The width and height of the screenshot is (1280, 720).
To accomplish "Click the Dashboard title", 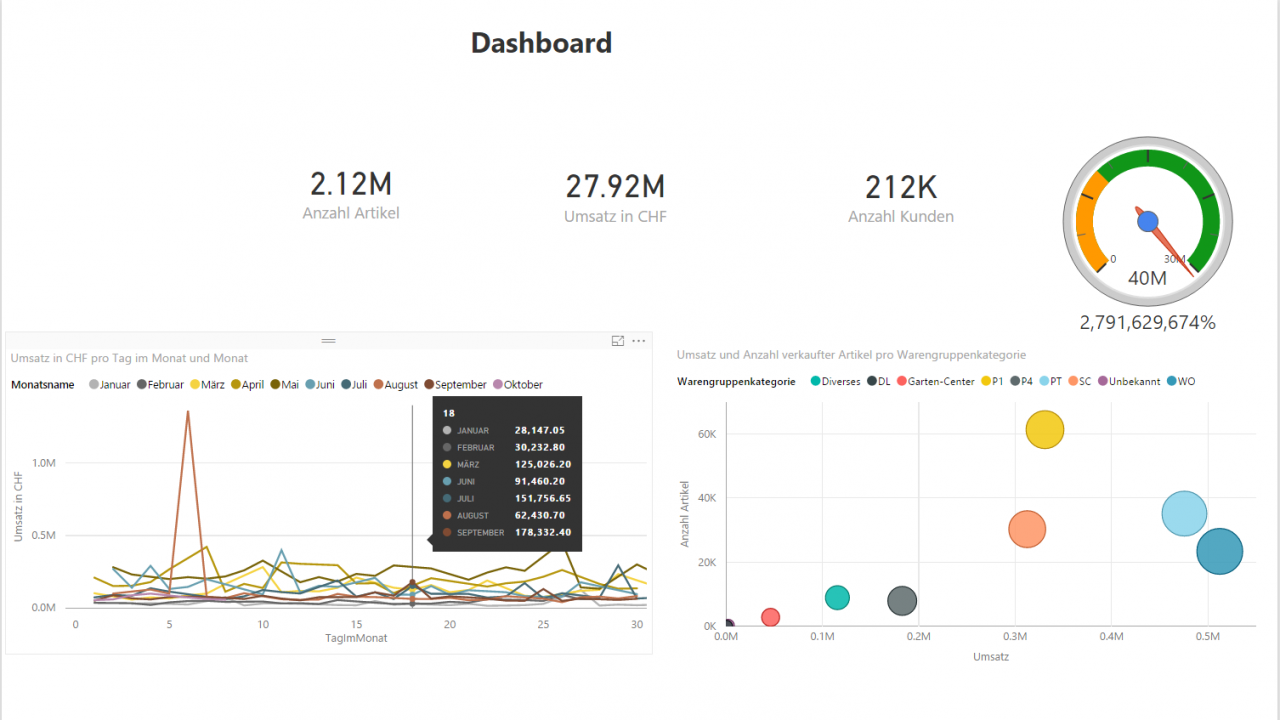I will 541,43.
